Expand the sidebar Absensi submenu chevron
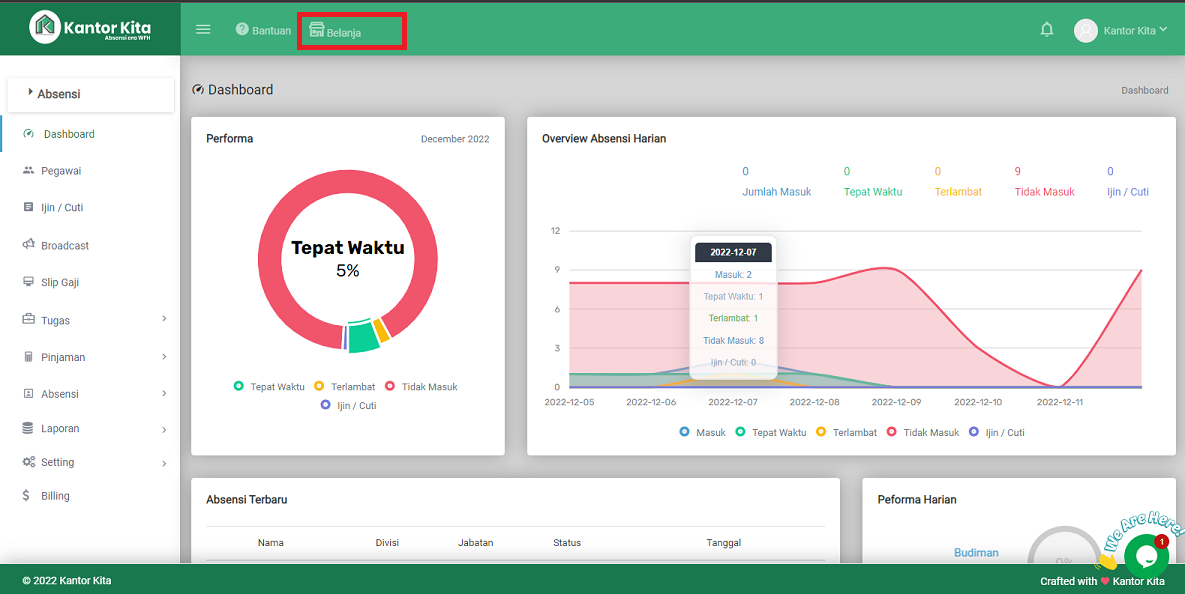This screenshot has height=594, width=1185. pyautogui.click(x=164, y=394)
